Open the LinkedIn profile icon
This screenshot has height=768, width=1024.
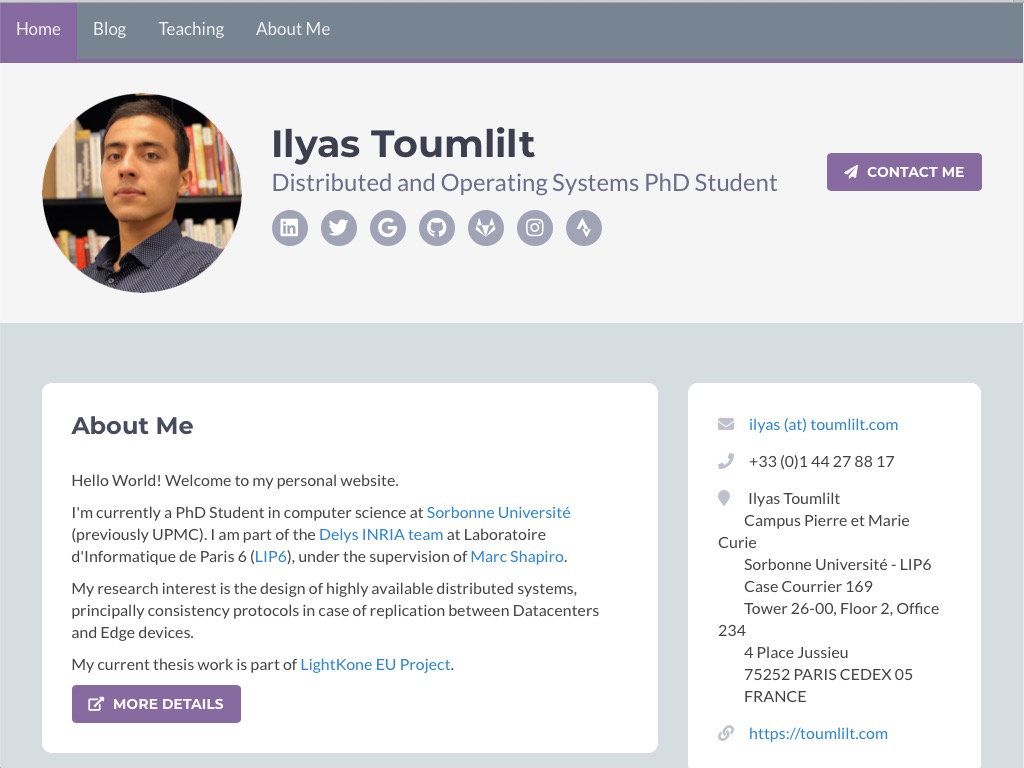tap(289, 228)
